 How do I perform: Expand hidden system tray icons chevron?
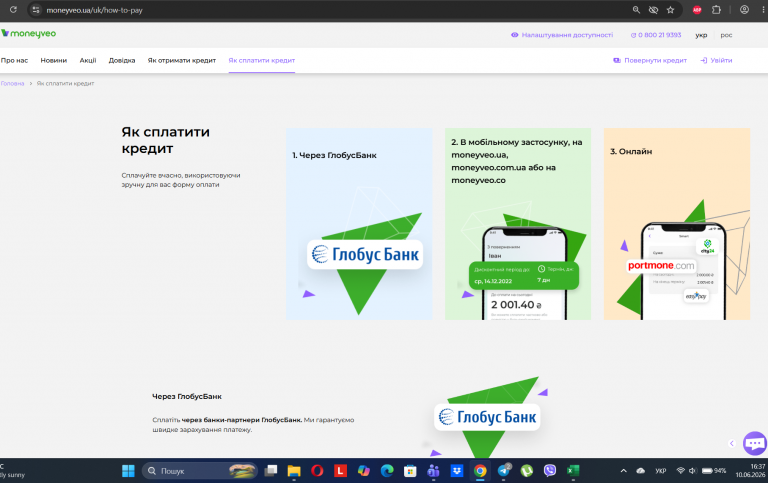tap(624, 471)
